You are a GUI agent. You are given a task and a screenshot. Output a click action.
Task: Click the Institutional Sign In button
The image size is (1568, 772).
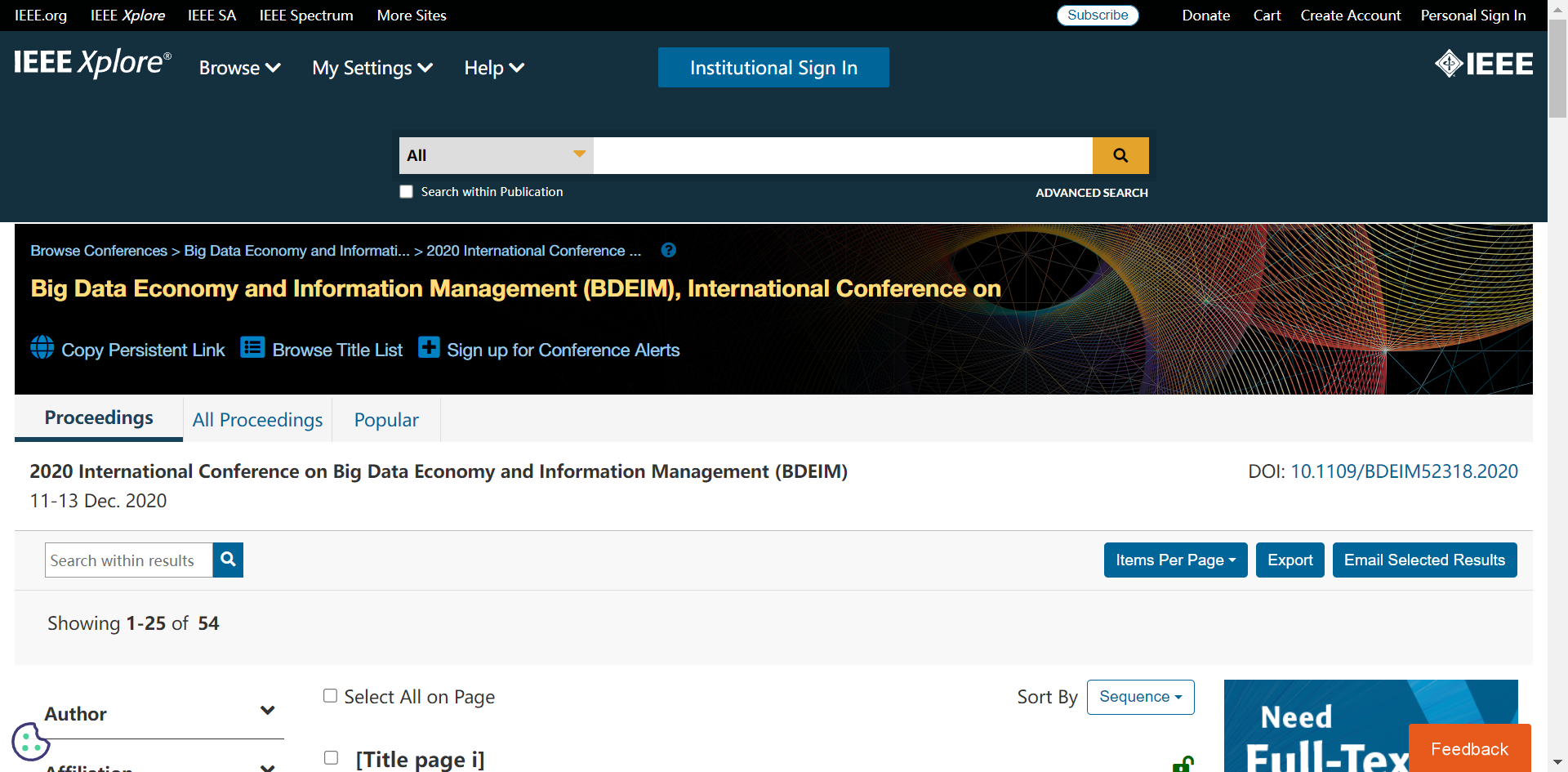tap(773, 68)
